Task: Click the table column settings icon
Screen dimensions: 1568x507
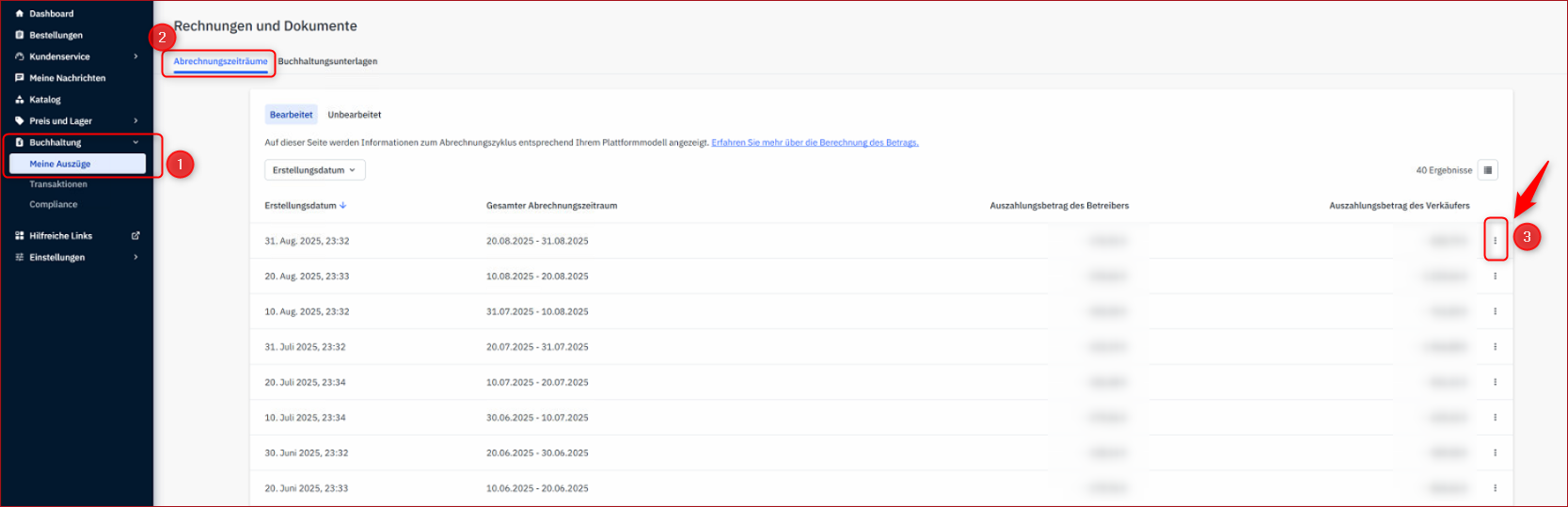Action: click(1487, 170)
